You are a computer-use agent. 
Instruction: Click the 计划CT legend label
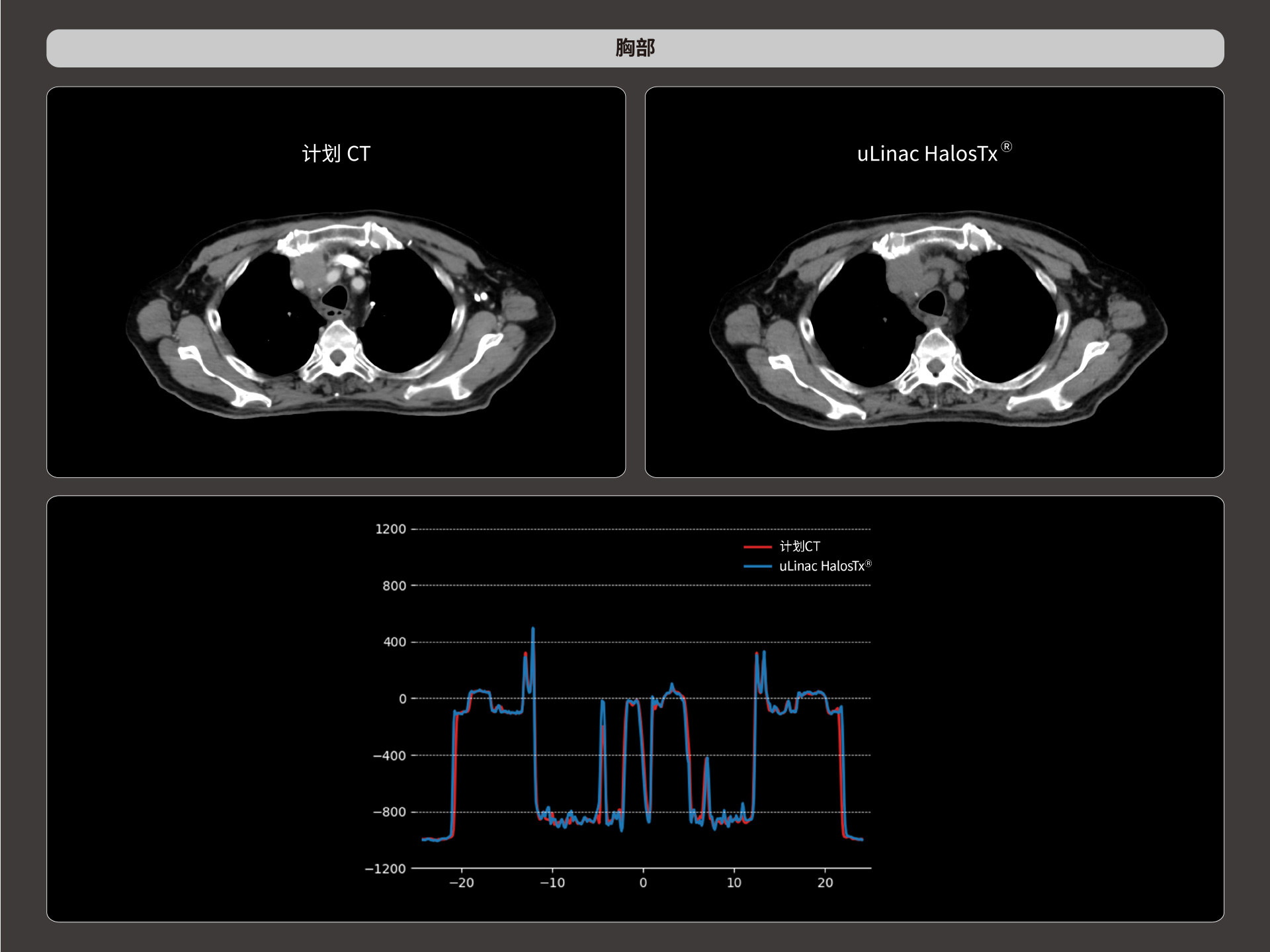pos(800,546)
